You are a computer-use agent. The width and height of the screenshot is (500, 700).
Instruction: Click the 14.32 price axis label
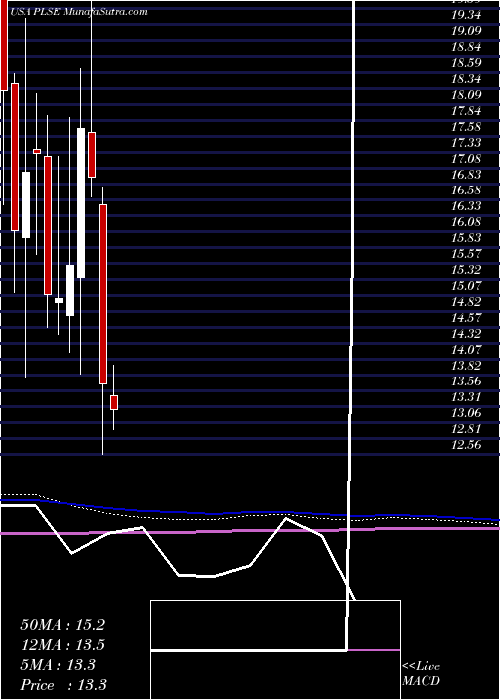pyautogui.click(x=466, y=333)
